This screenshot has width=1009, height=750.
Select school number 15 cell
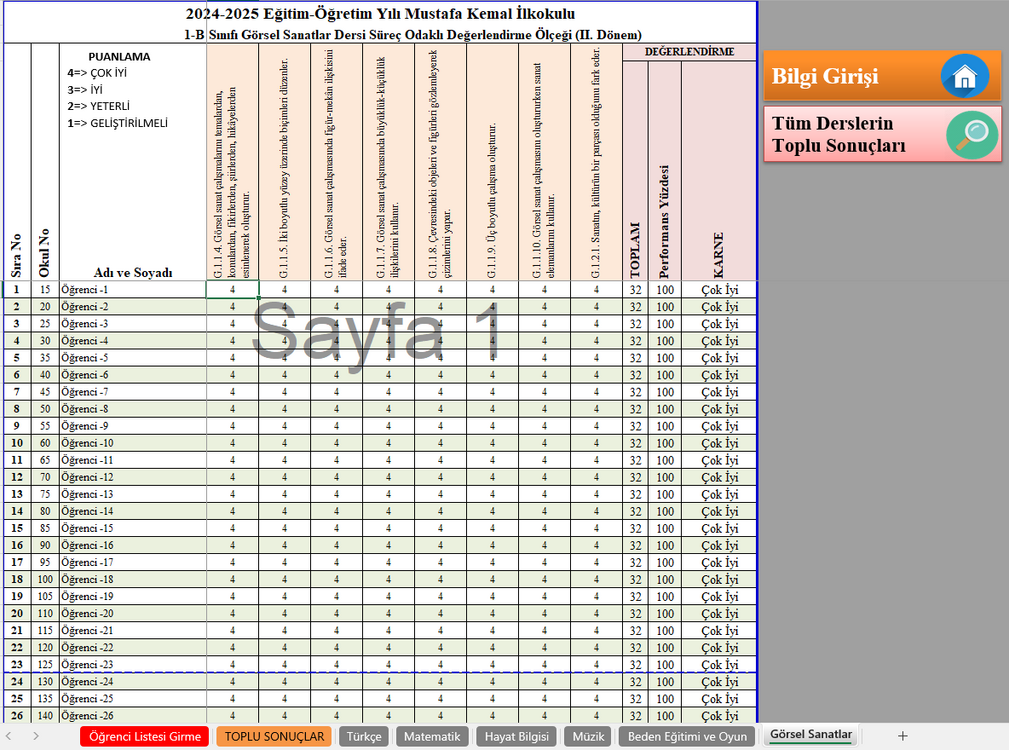45,289
